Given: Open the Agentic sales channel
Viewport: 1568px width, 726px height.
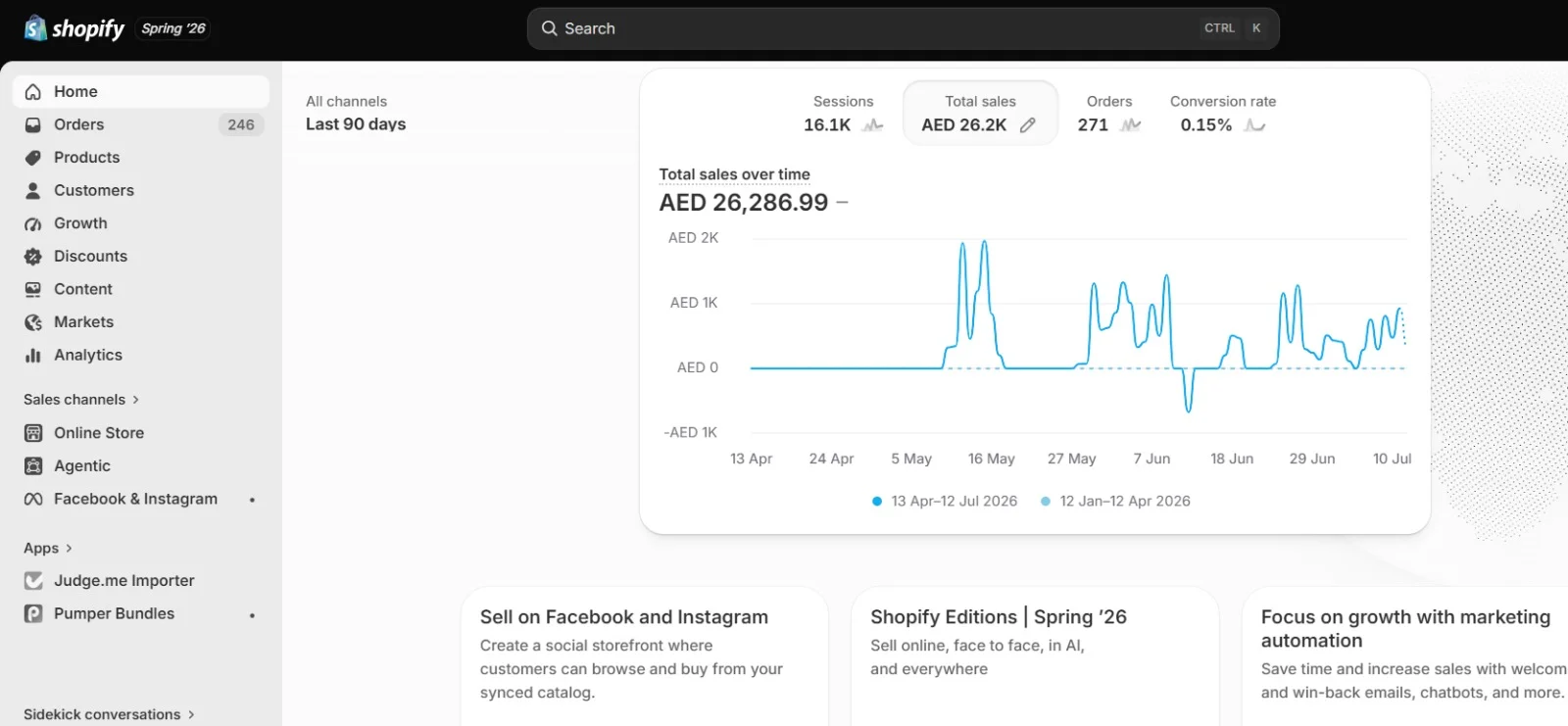Looking at the screenshot, I should 141,466.
